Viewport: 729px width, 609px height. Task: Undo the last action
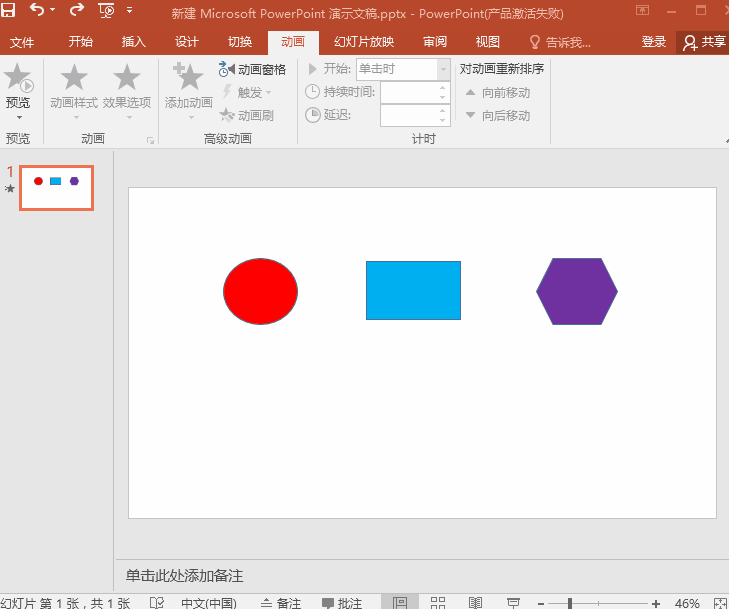tap(38, 12)
